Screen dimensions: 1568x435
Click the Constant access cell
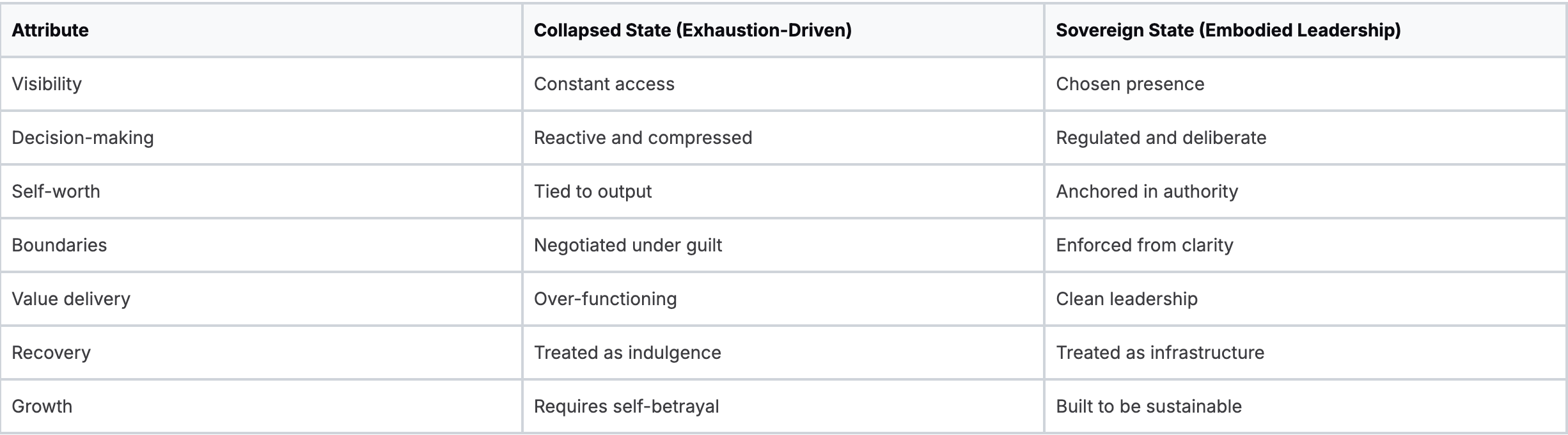[604, 84]
